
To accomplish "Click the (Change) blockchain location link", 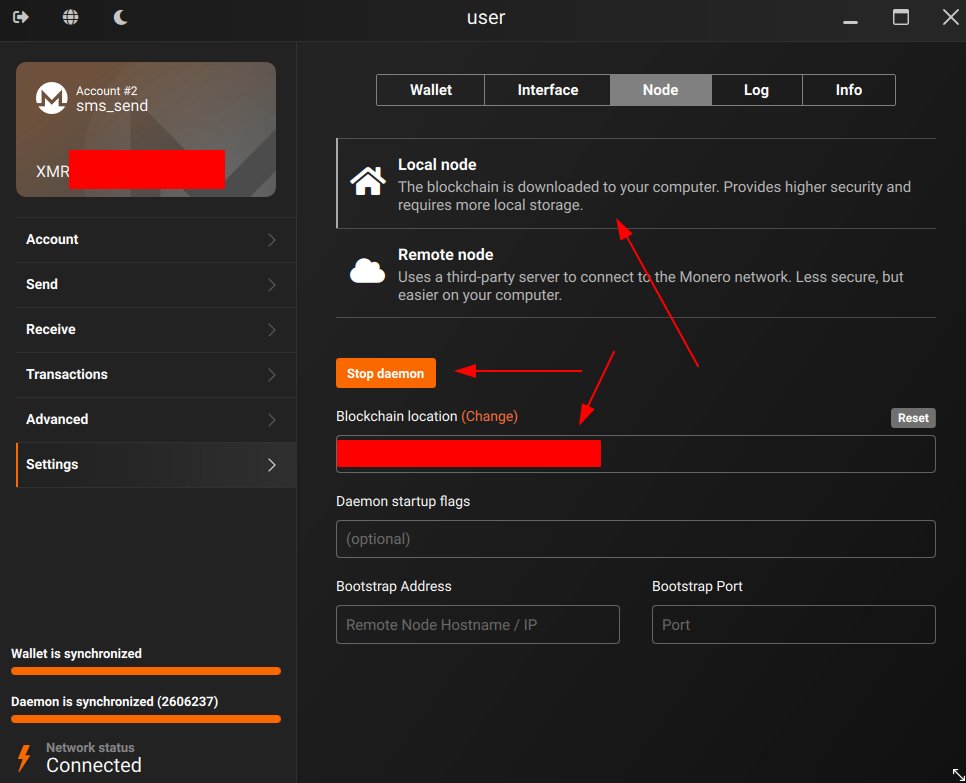I will click(489, 416).
